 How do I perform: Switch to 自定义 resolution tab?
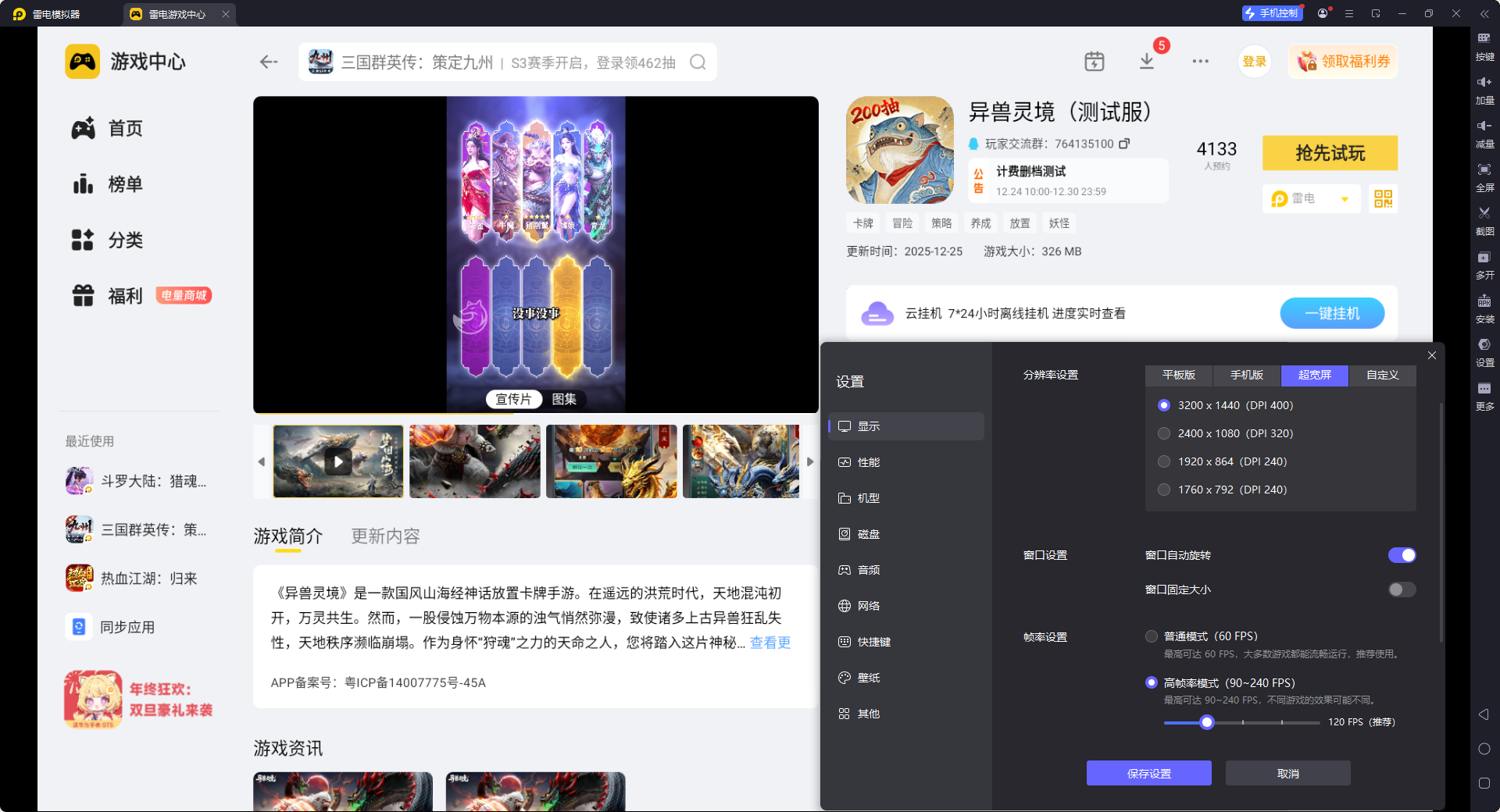[1383, 376]
